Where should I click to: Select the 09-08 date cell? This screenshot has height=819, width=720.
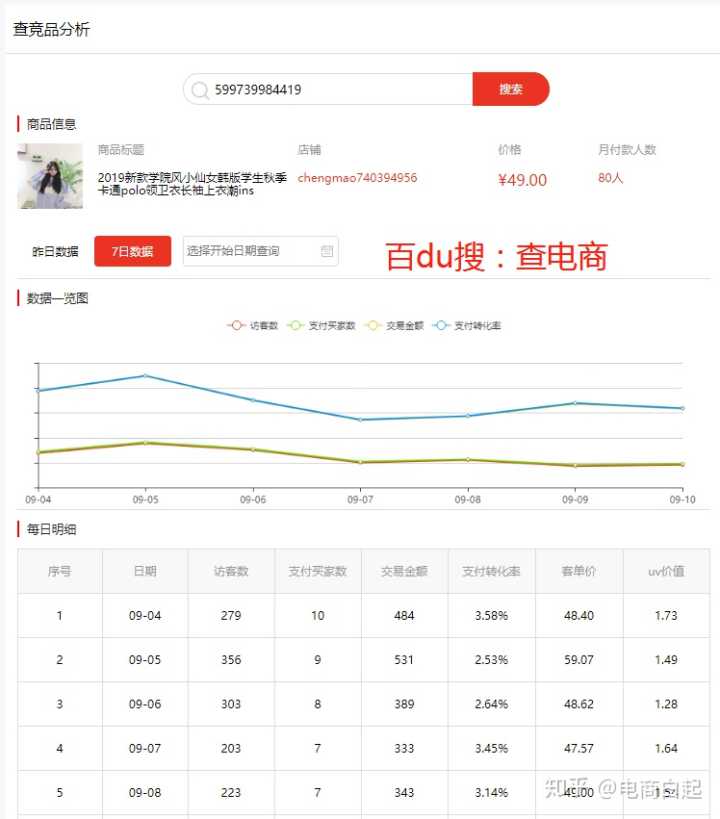coord(145,793)
